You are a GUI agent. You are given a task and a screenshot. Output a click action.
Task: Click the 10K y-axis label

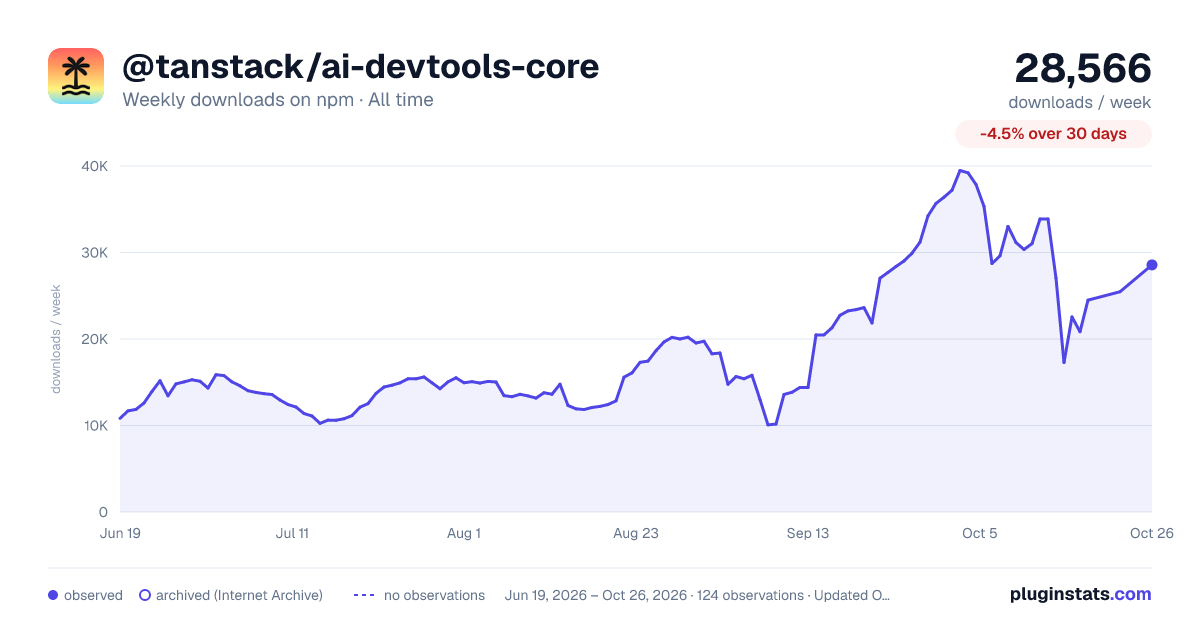pyautogui.click(x=95, y=426)
